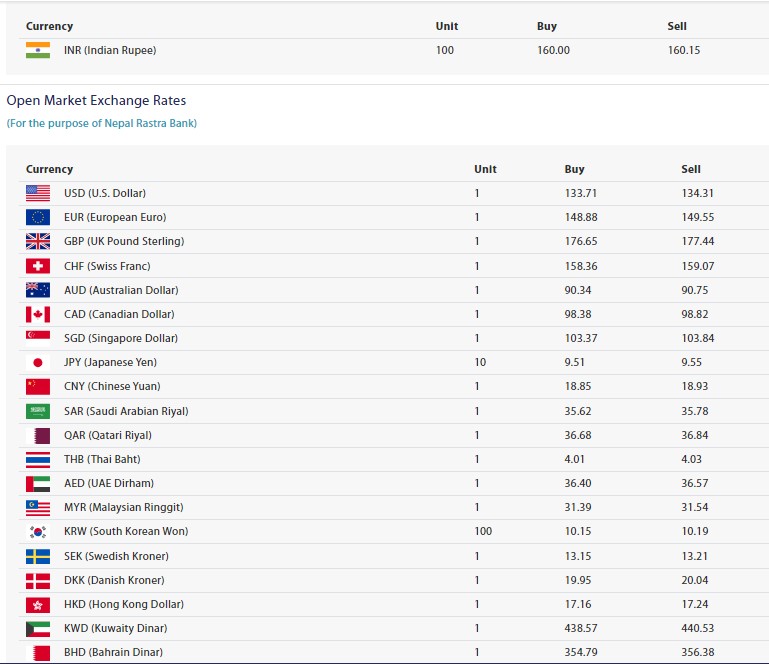Click the Currency header in the INR table
The width and height of the screenshot is (769, 664).
tap(49, 26)
